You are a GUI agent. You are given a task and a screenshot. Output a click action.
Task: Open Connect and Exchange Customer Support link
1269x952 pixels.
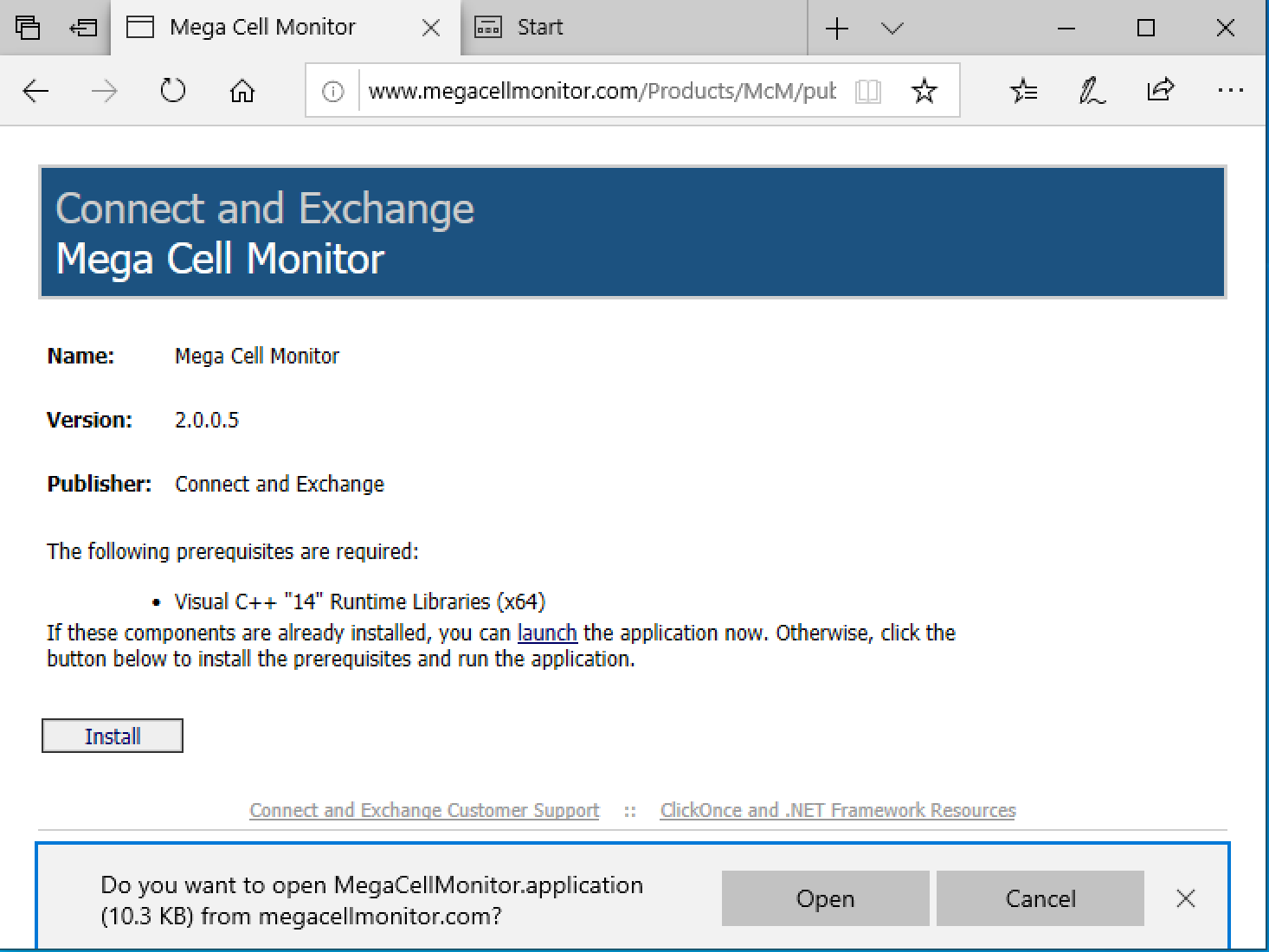(424, 810)
